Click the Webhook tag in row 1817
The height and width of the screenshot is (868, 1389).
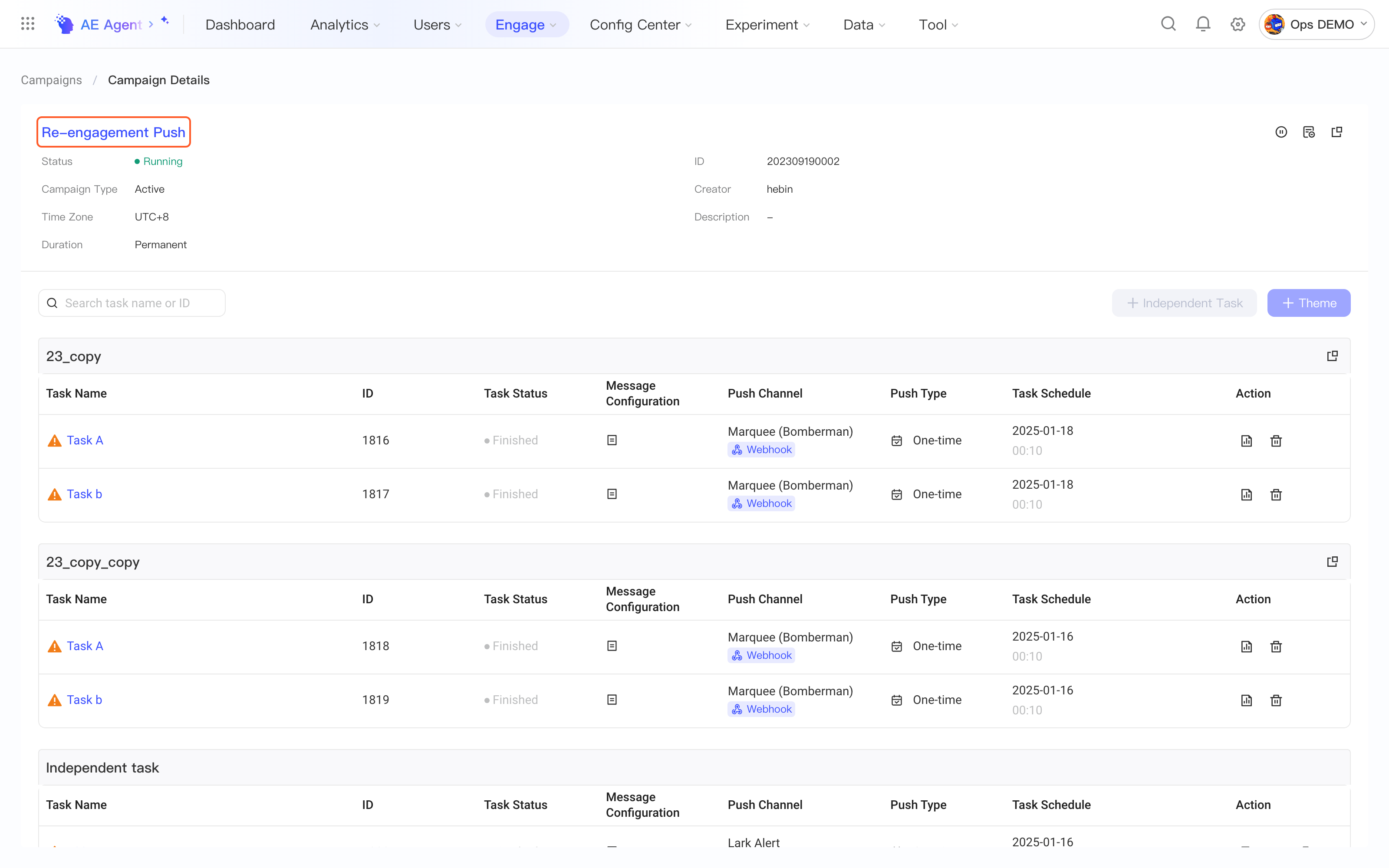(x=761, y=503)
